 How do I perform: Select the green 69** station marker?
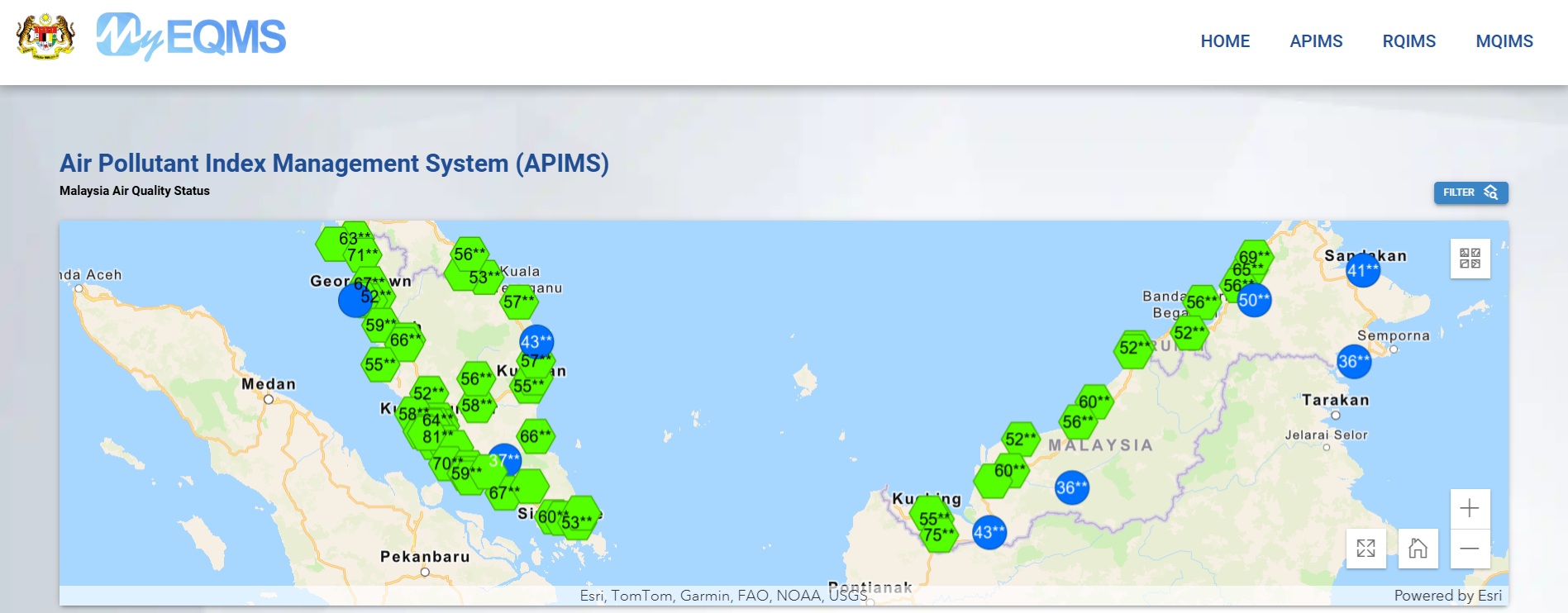click(x=1255, y=257)
